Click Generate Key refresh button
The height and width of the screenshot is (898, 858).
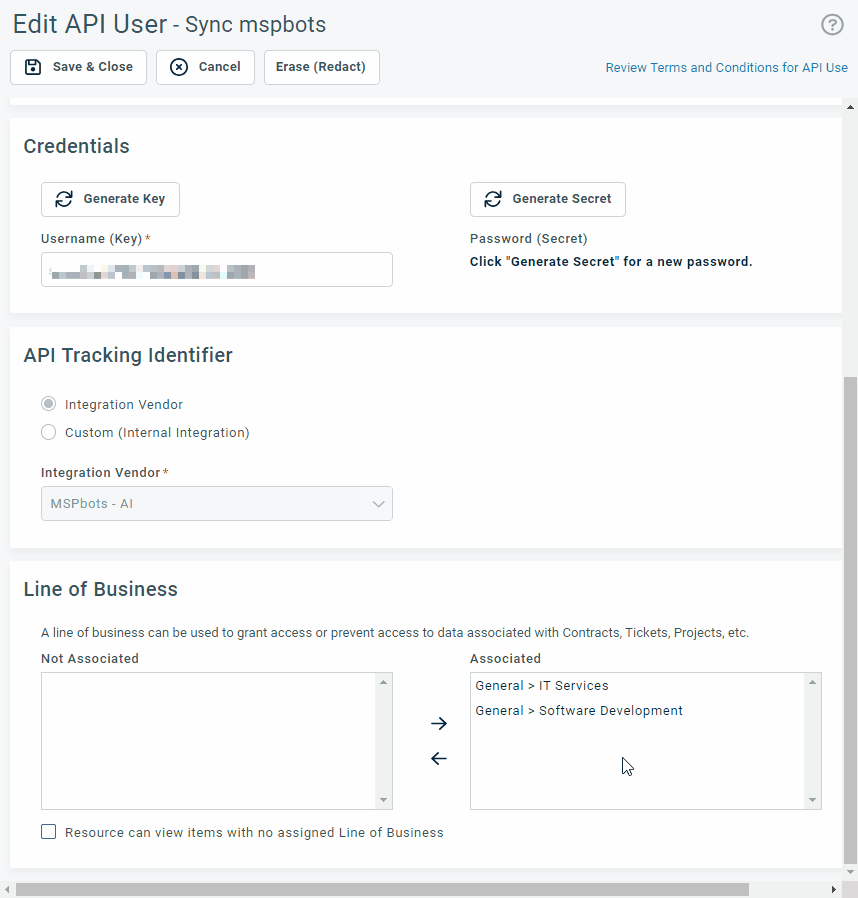(x=110, y=199)
